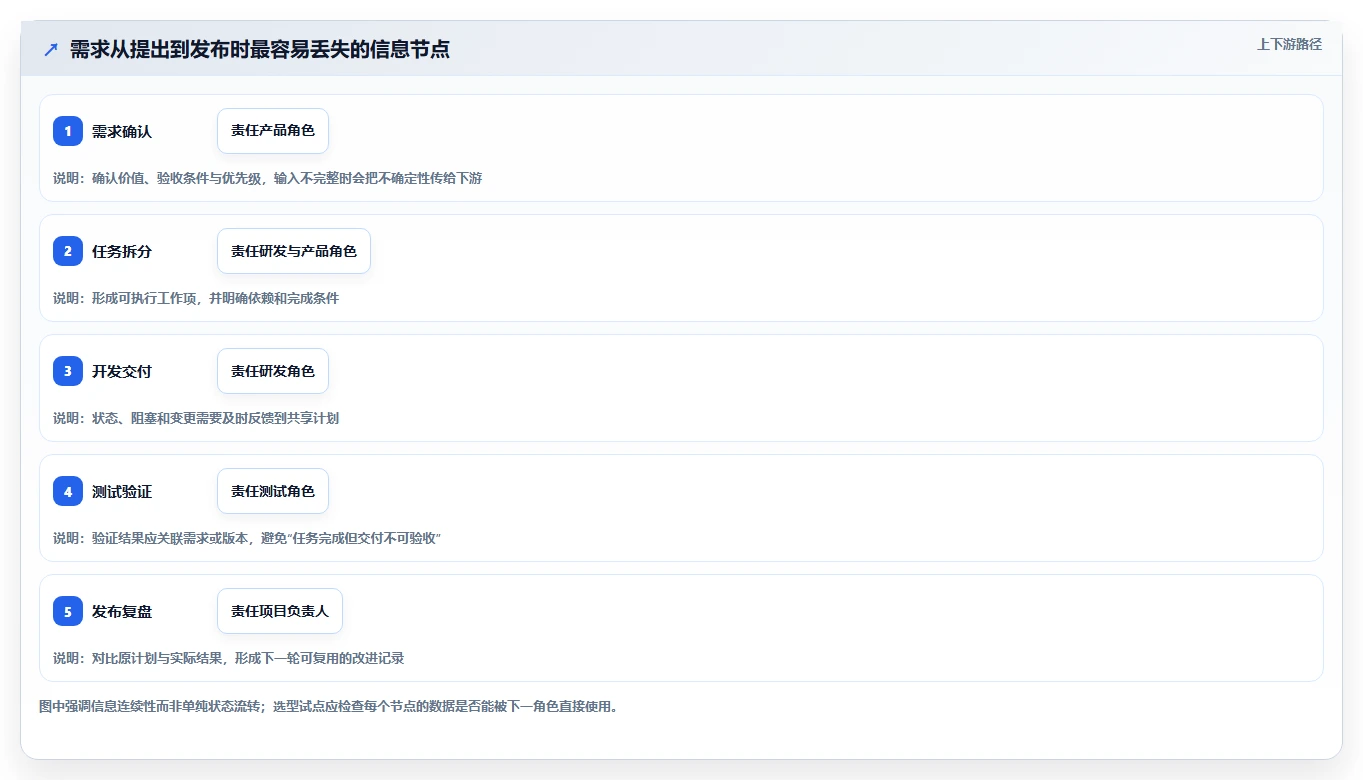
Task: Click the description starting 形成可执行工作项
Action: pyautogui.click(x=196, y=298)
